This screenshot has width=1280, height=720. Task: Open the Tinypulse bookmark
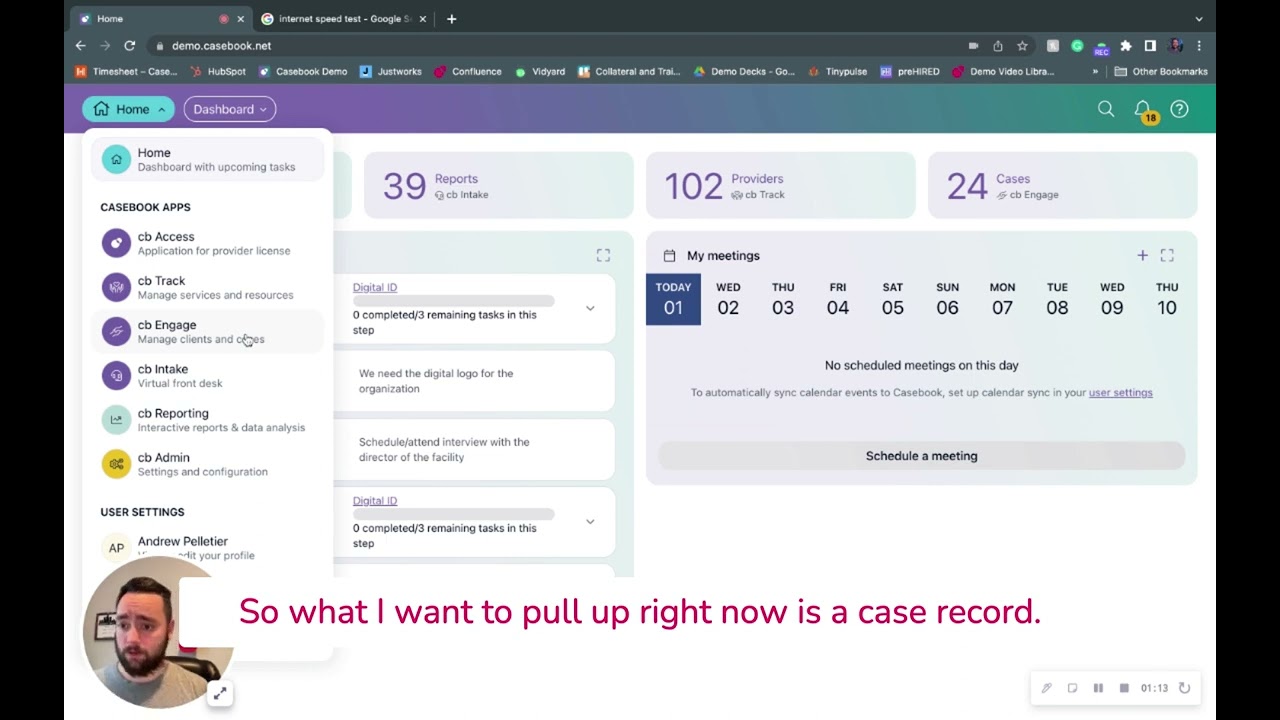(x=838, y=72)
